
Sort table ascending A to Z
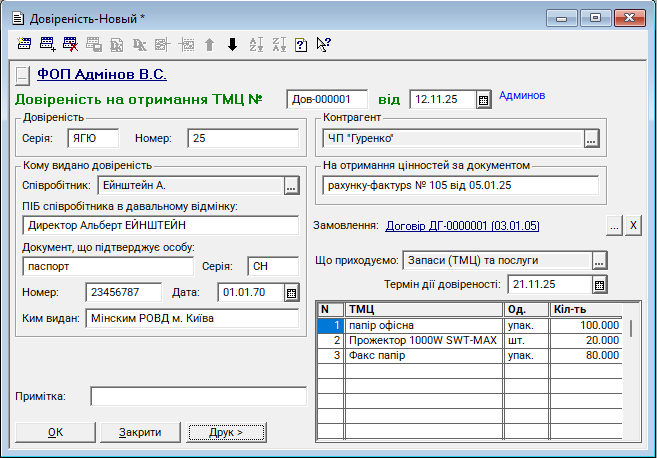pyautogui.click(x=255, y=44)
